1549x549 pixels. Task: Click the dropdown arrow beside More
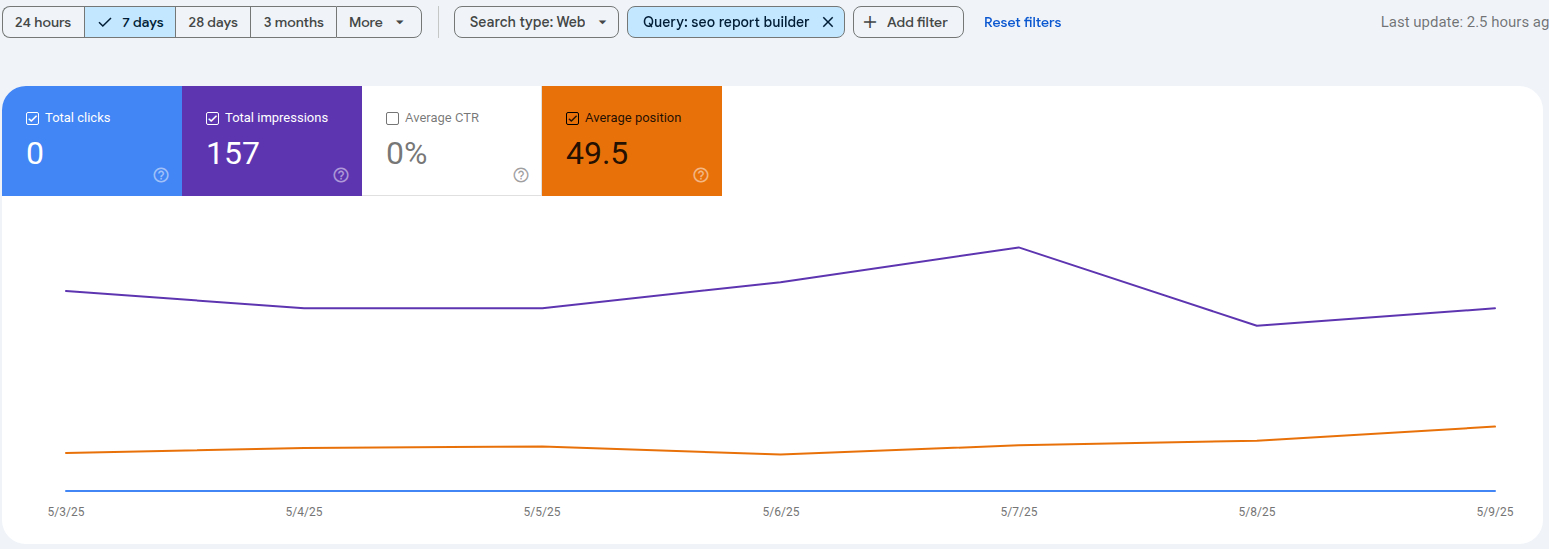pyautogui.click(x=400, y=22)
